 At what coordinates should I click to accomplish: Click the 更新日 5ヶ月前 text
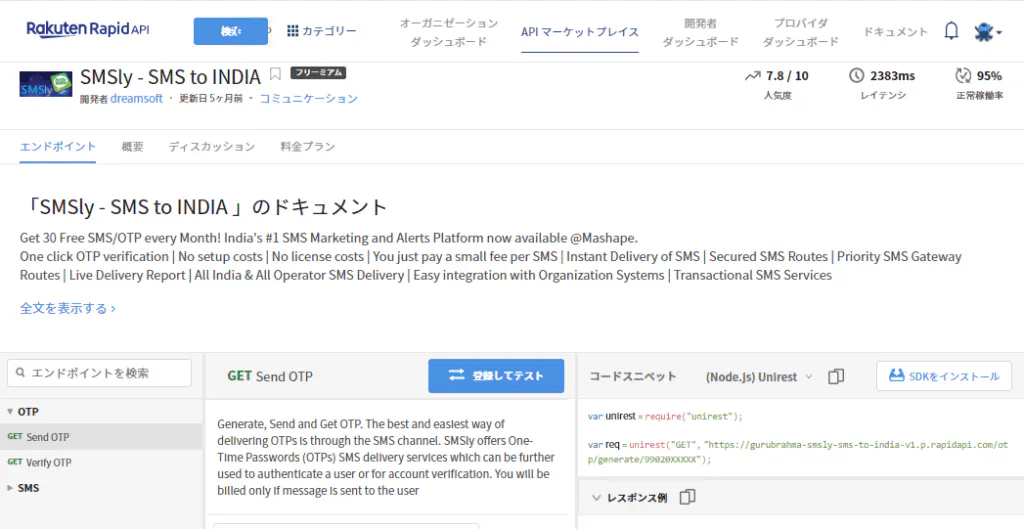(211, 99)
